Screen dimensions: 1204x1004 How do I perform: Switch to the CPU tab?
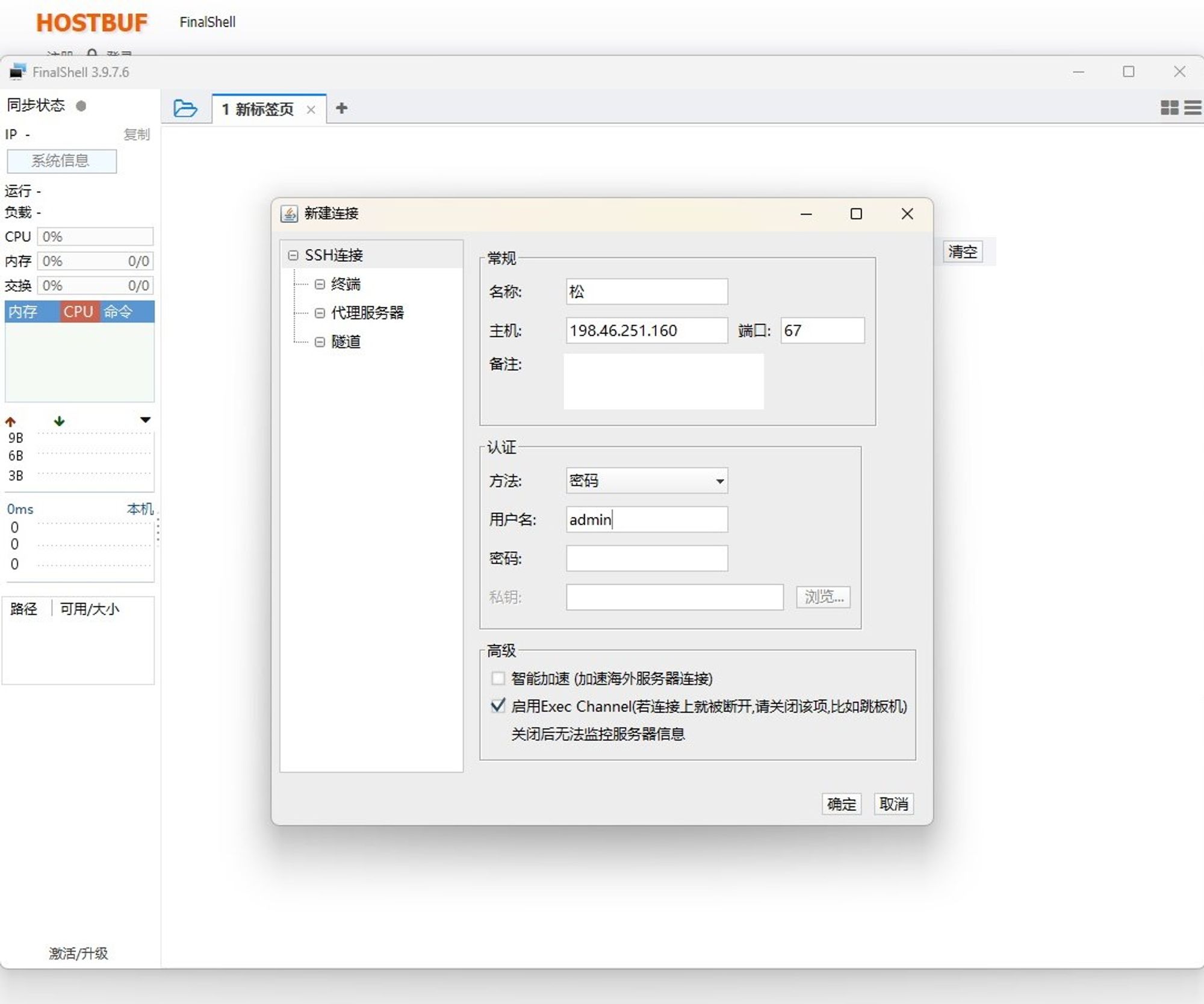point(78,312)
